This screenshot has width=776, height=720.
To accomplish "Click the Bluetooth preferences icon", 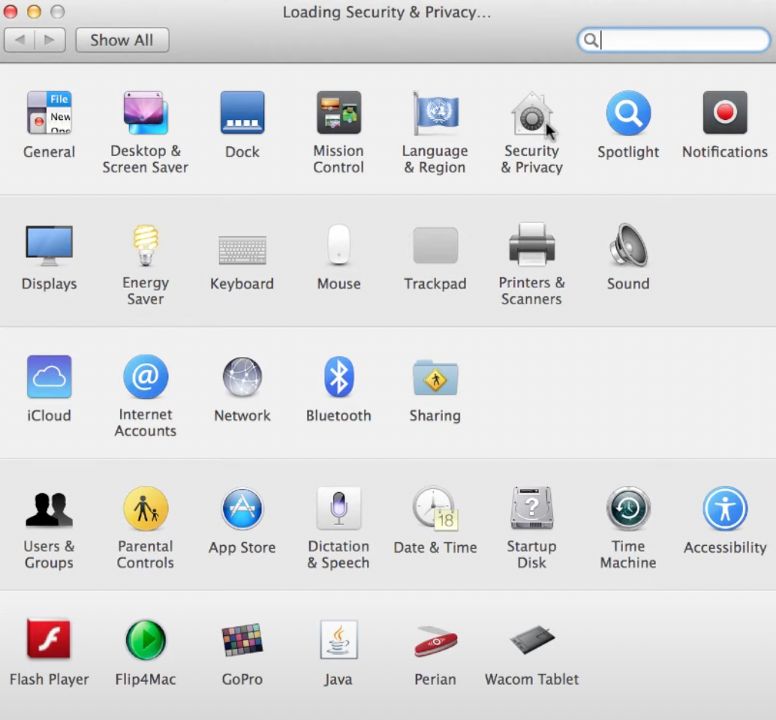I will coord(339,378).
